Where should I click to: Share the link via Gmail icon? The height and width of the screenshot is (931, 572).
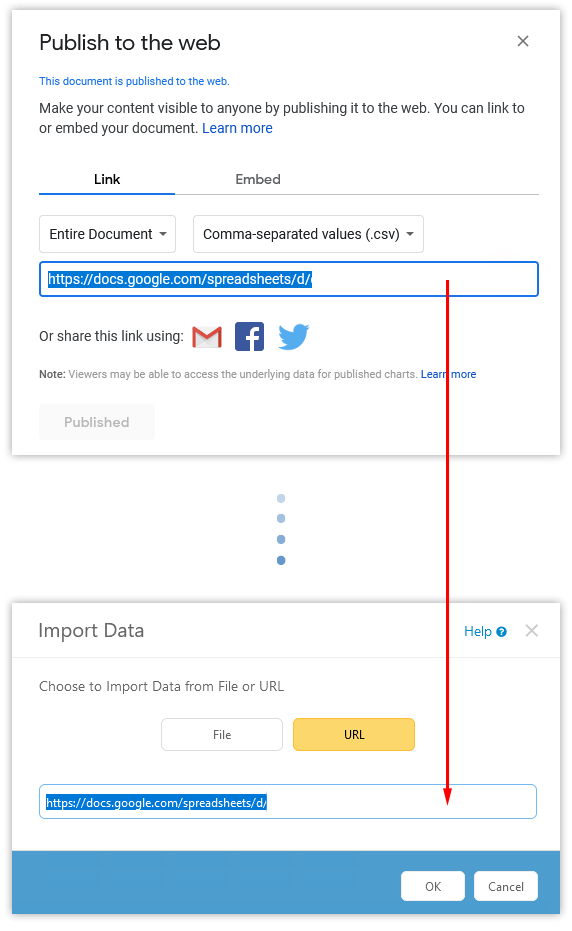(x=207, y=337)
